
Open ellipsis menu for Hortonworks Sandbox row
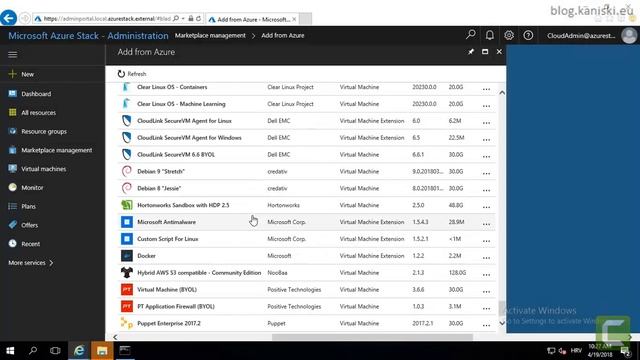tap(486, 207)
